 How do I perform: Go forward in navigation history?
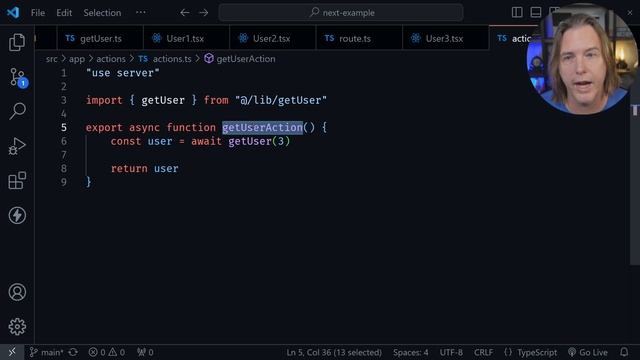203,13
